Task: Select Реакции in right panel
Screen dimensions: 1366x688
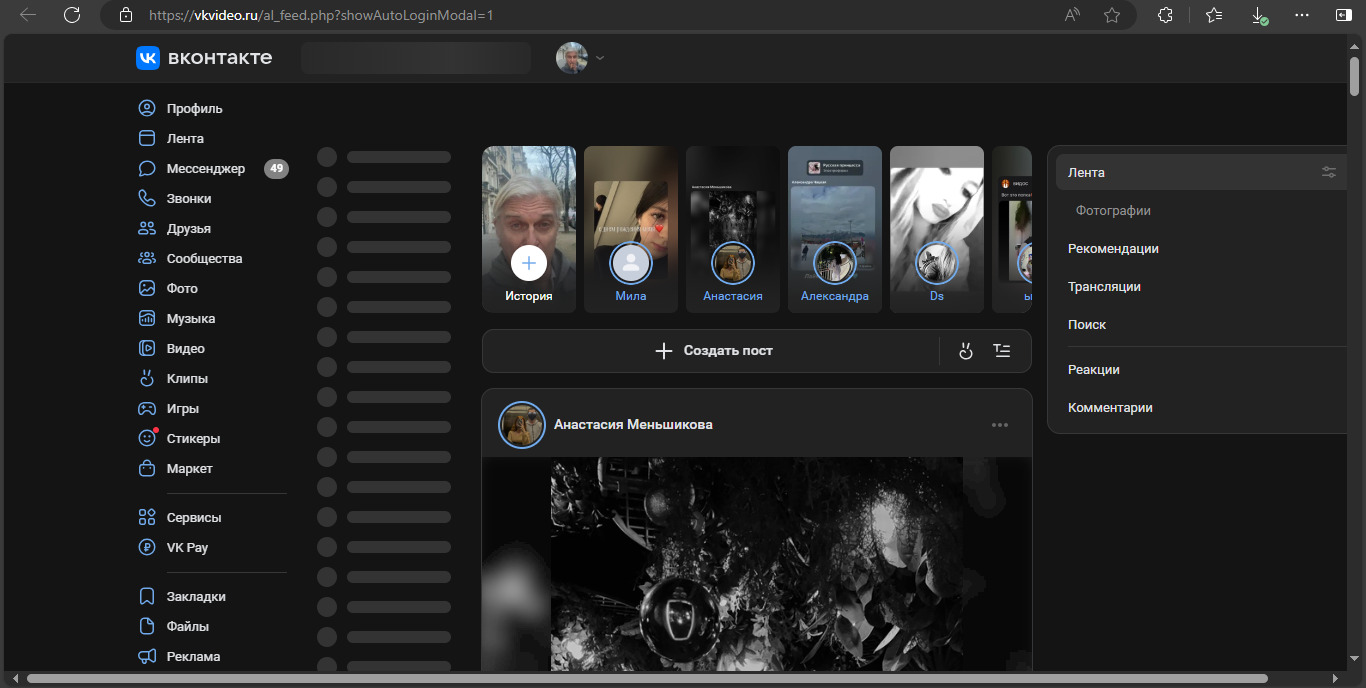Action: point(1094,370)
